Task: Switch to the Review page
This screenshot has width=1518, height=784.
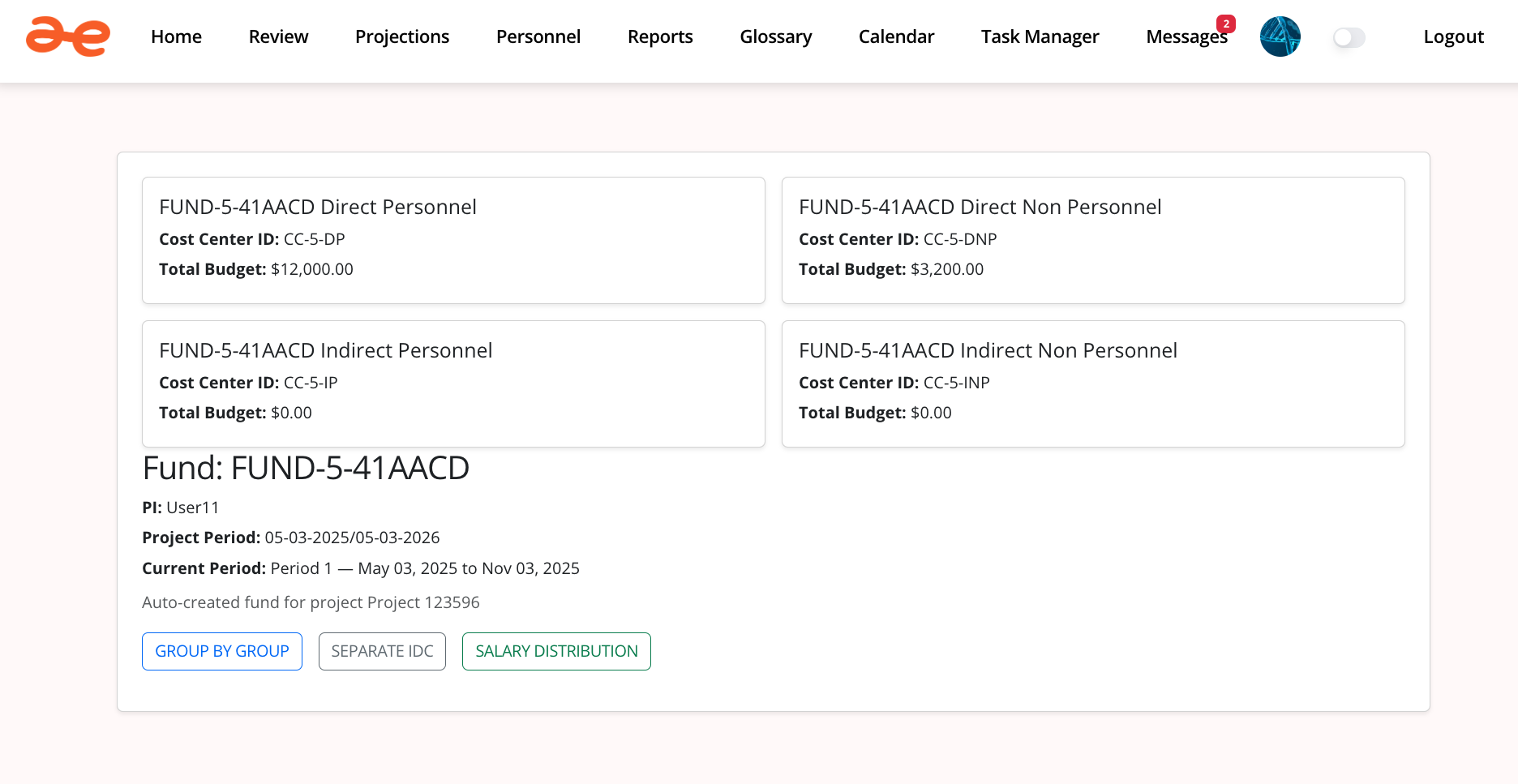Action: [278, 36]
